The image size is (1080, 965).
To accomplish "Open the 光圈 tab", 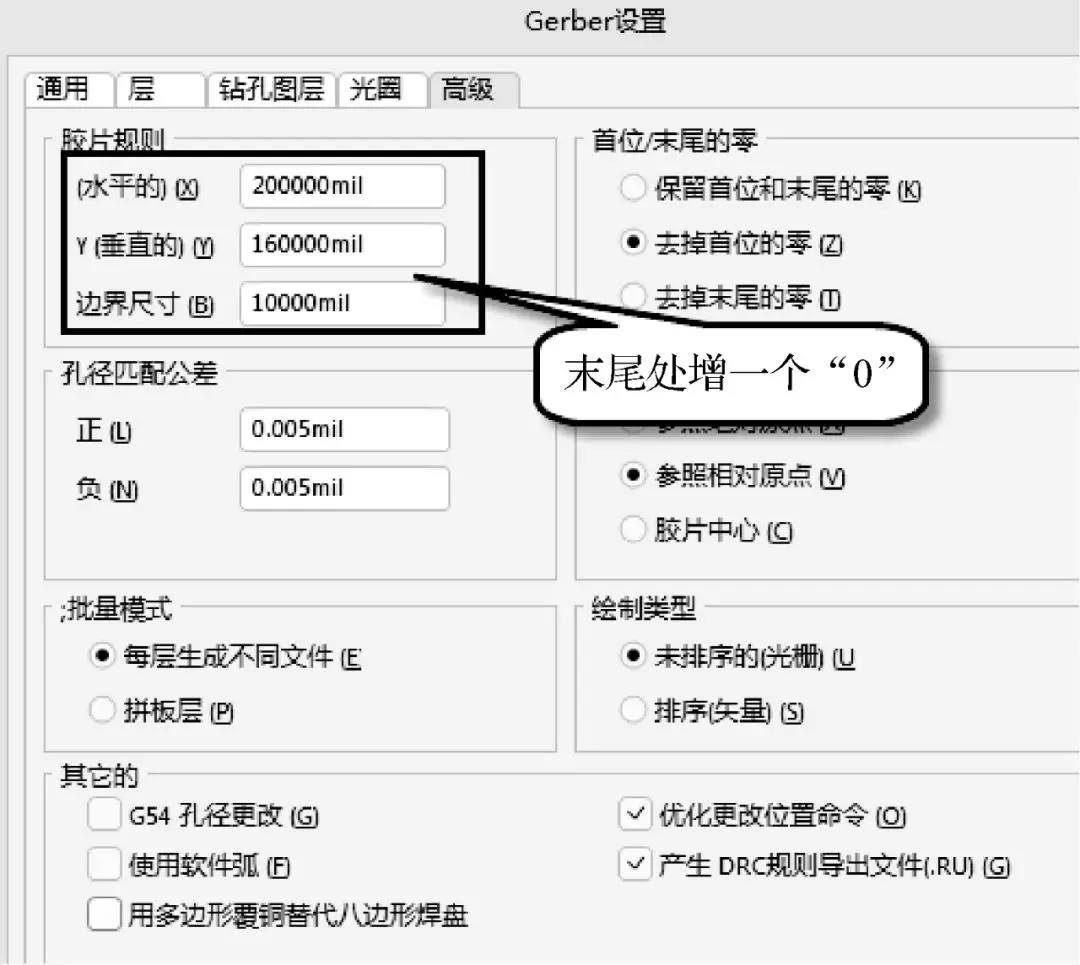I will [382, 89].
